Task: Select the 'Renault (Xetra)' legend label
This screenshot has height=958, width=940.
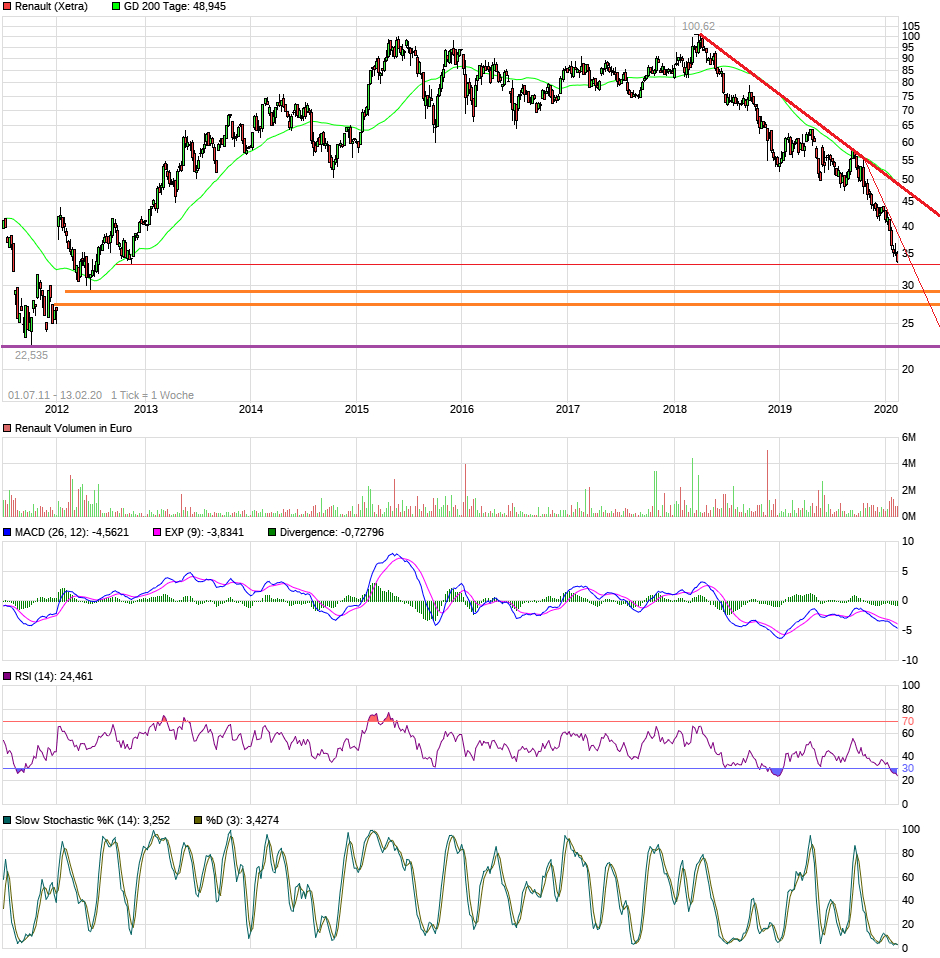Action: 51,6
